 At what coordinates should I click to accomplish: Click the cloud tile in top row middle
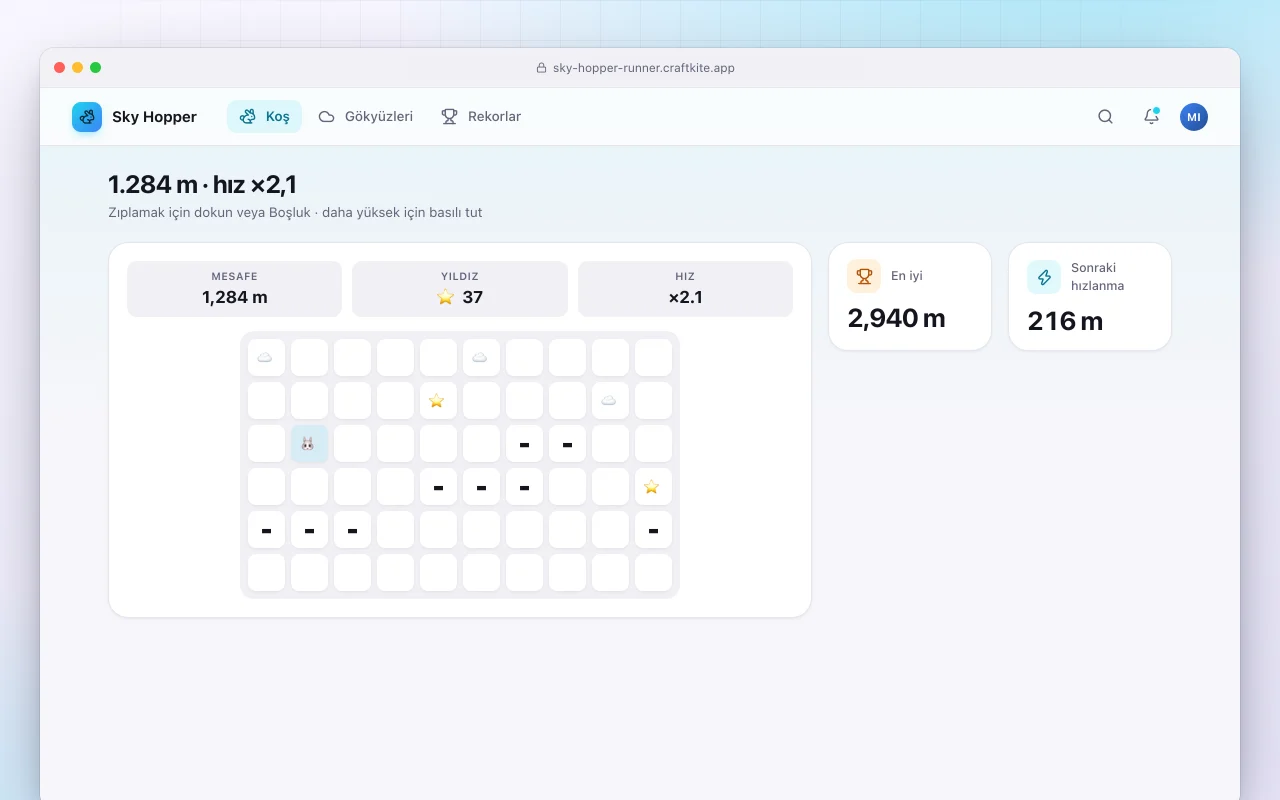[481, 357]
